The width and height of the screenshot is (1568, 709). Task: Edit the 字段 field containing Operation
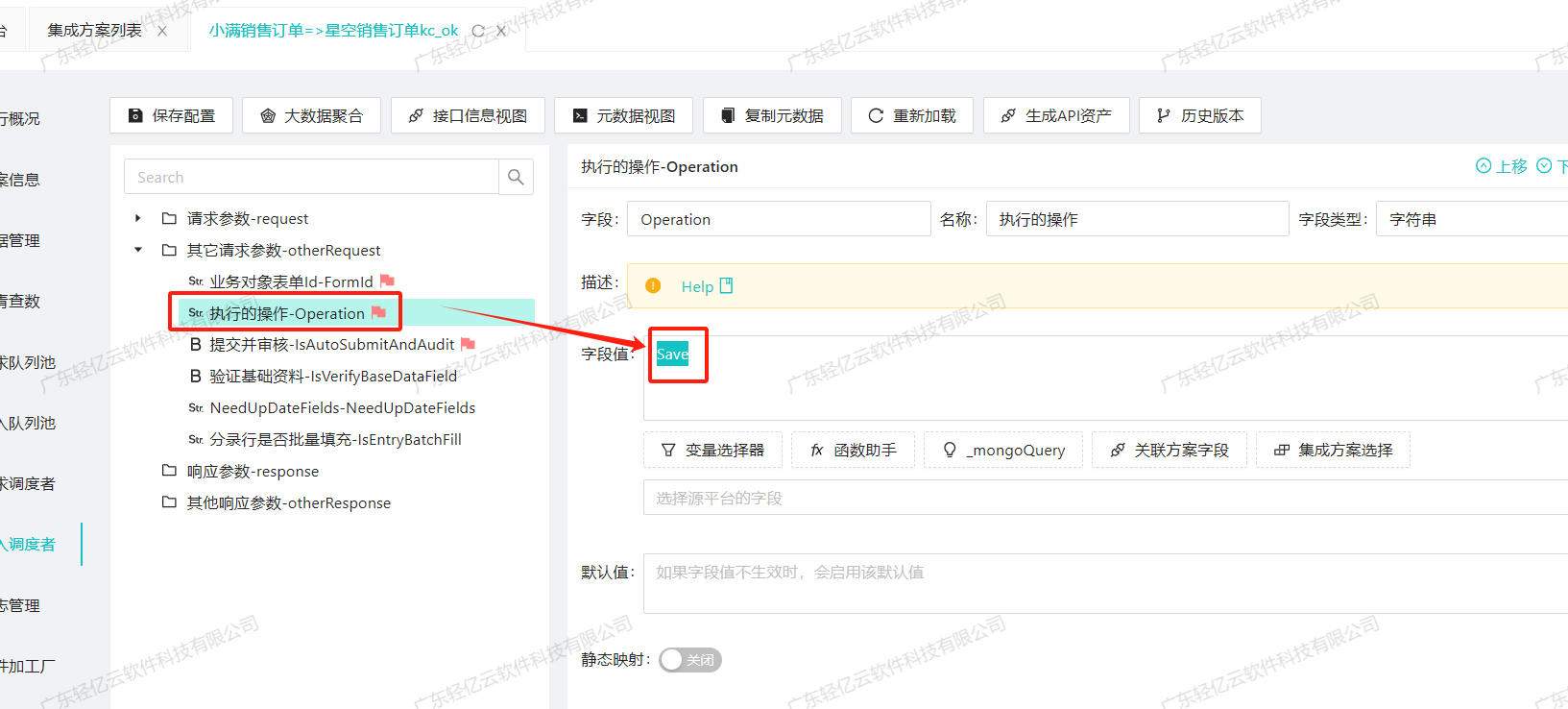(x=779, y=219)
